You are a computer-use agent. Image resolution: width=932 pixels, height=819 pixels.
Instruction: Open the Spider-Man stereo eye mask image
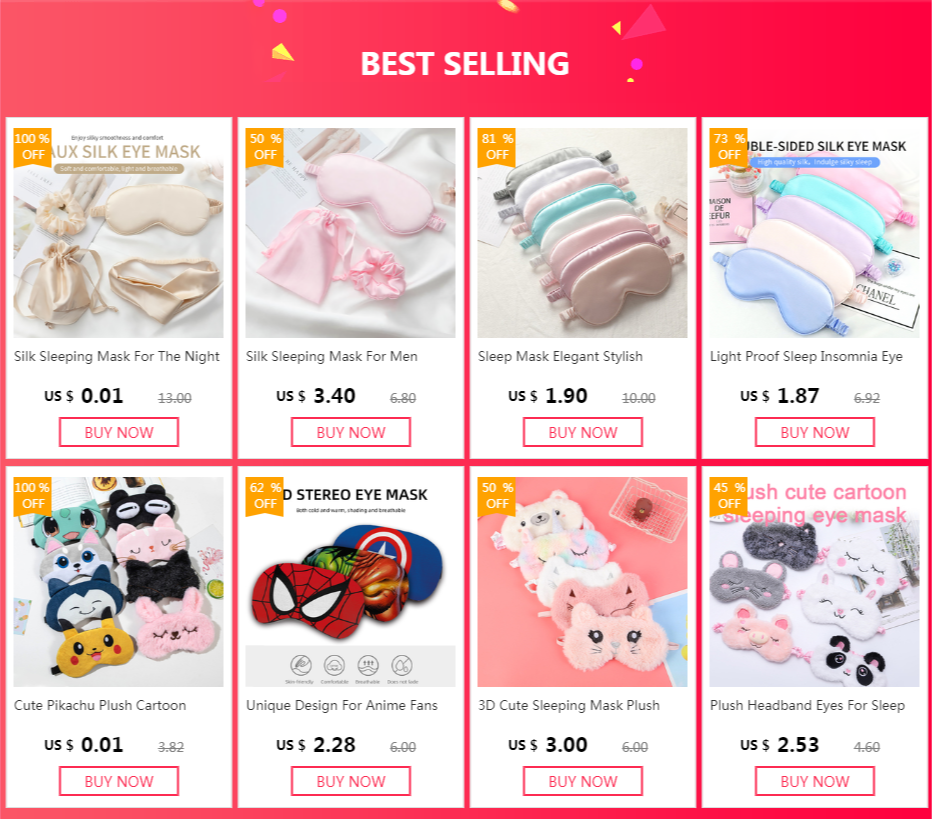coord(351,582)
